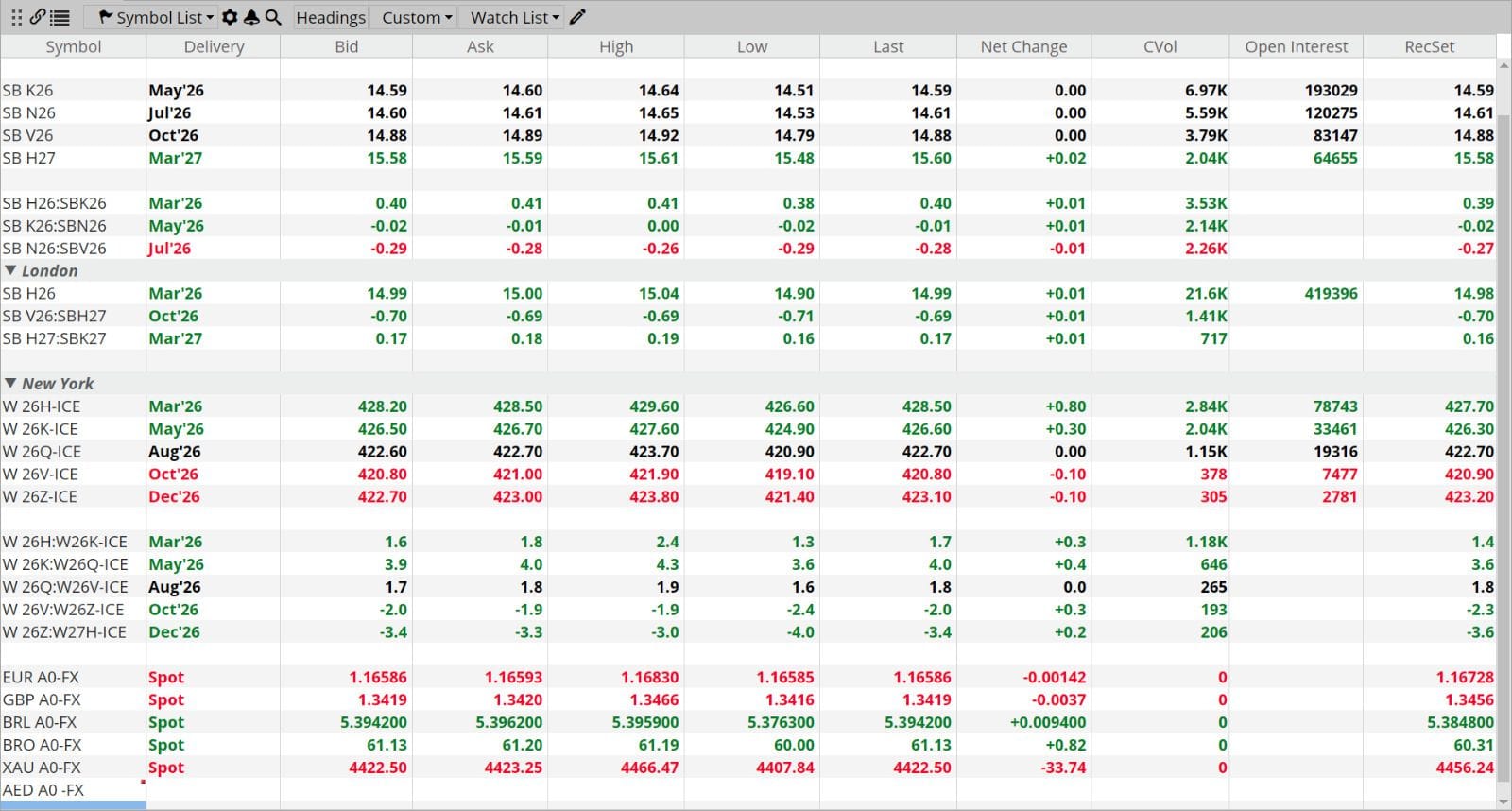Collapse the London group
Image resolution: width=1512 pixels, height=811 pixels.
point(10,271)
